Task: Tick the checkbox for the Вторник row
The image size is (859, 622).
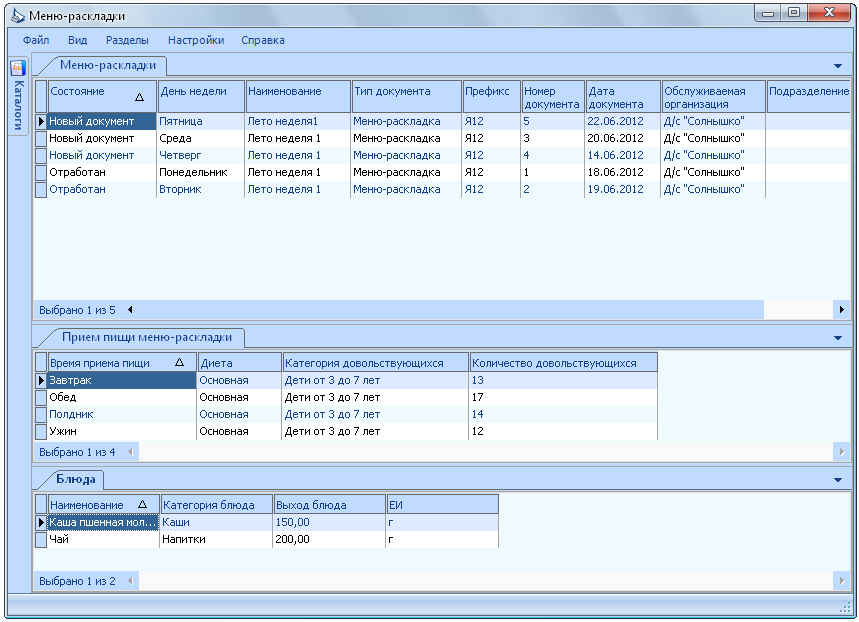Action: click(x=41, y=190)
